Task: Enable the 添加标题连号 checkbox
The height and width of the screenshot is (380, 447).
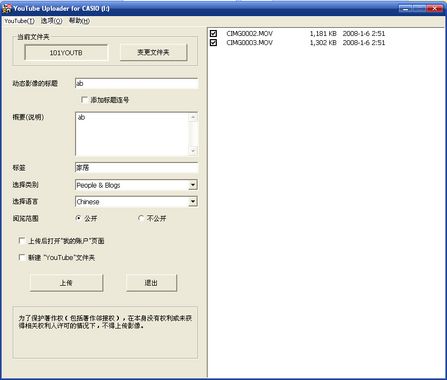Action: [84, 100]
